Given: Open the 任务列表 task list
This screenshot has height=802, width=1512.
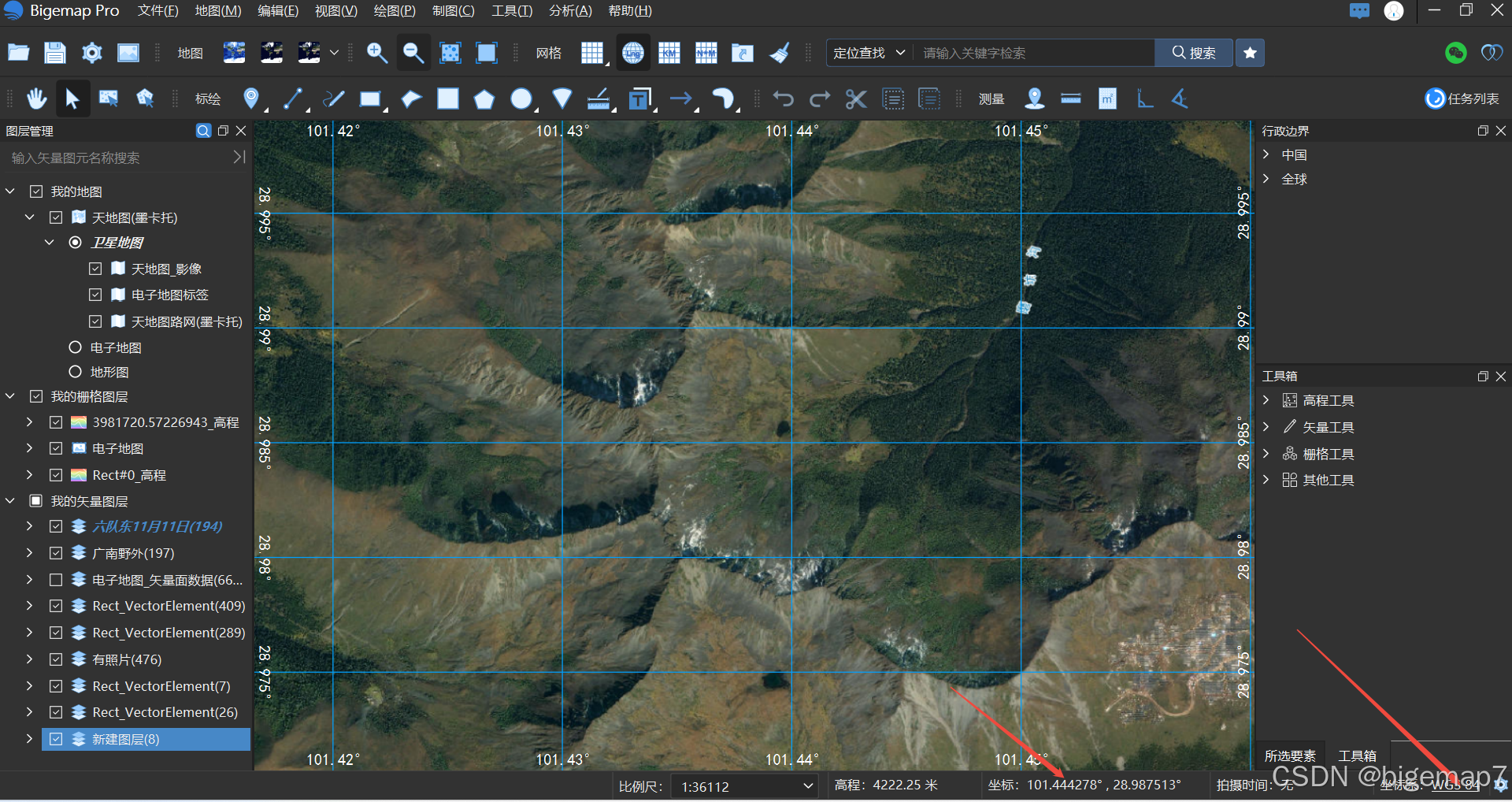Looking at the screenshot, I should point(1462,98).
